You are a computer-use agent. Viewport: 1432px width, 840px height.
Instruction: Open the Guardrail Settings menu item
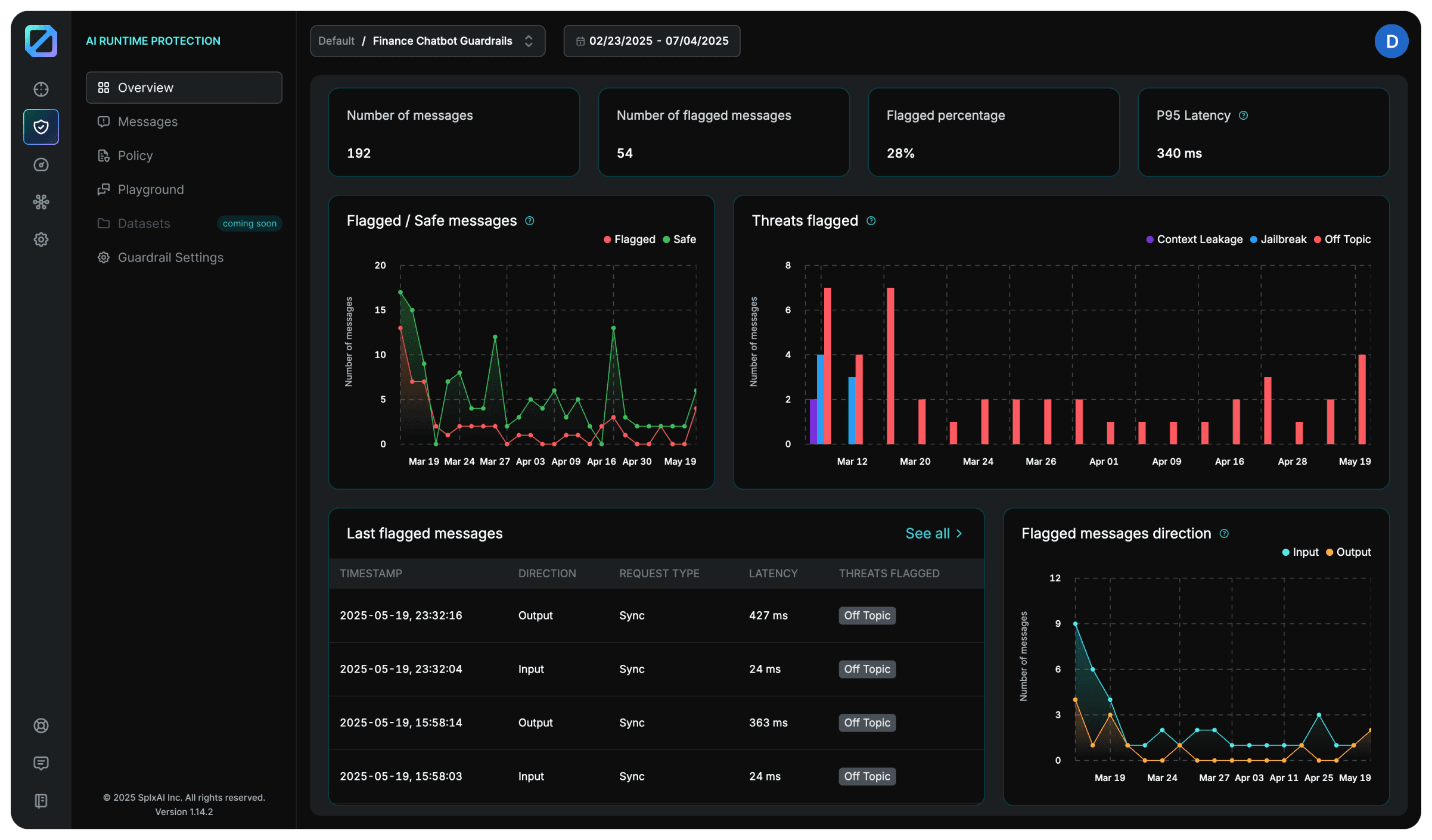(x=170, y=257)
